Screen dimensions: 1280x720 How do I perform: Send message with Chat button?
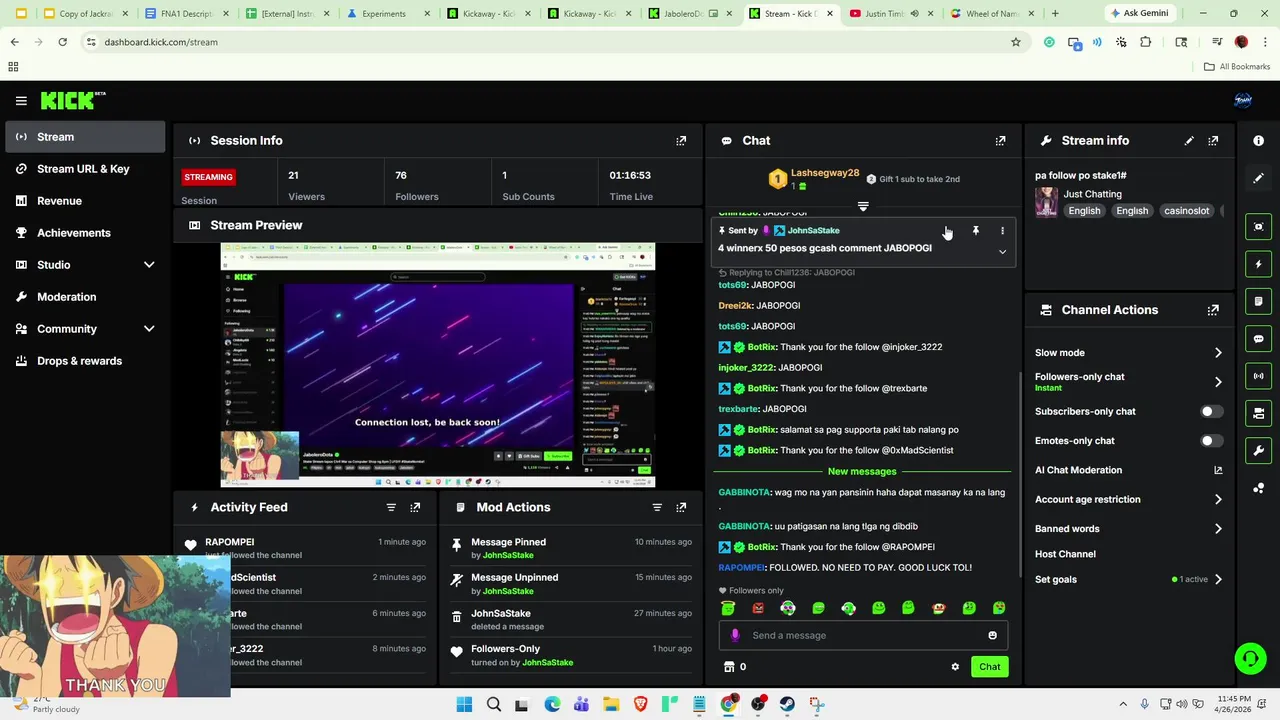tap(989, 667)
